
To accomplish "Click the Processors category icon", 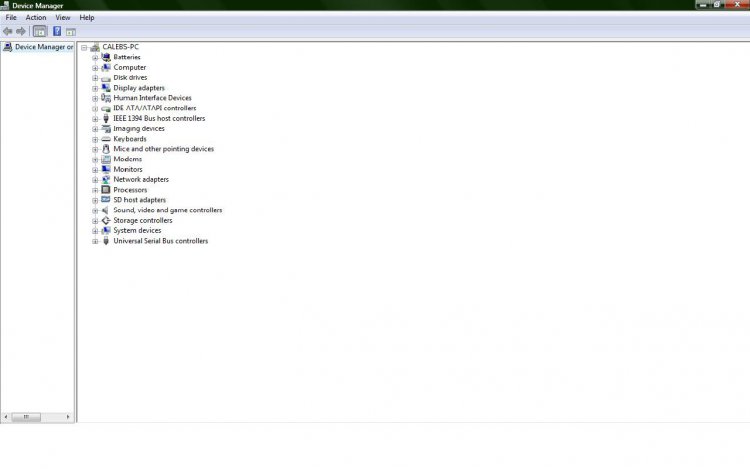I will tap(106, 190).
